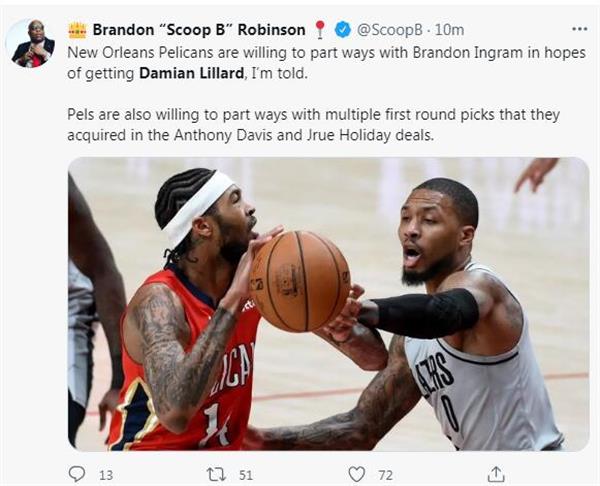Viewport: 600px width, 486px height.
Task: Retweet this post using the retweet icon
Action: (217, 475)
